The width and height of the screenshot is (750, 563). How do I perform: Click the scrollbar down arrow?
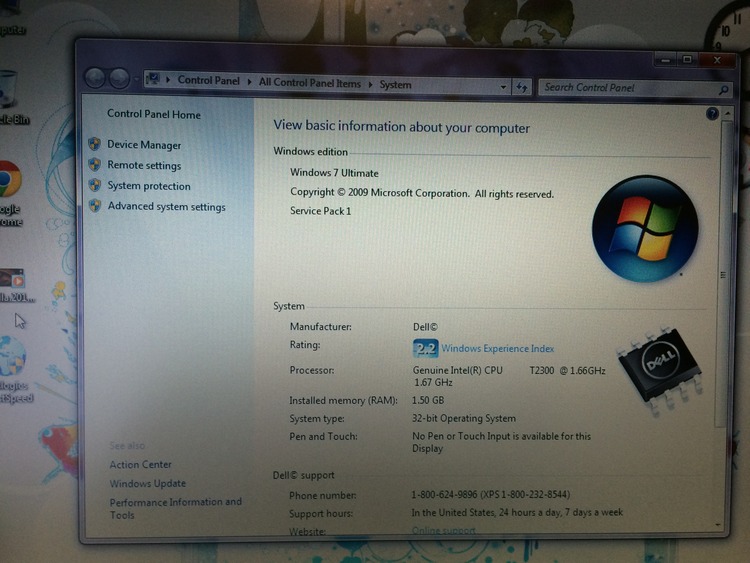point(718,525)
